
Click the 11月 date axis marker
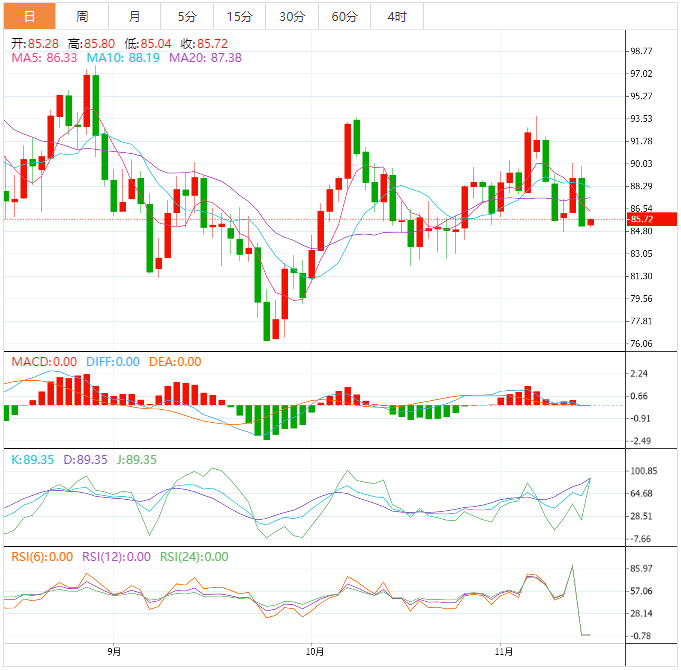point(505,651)
